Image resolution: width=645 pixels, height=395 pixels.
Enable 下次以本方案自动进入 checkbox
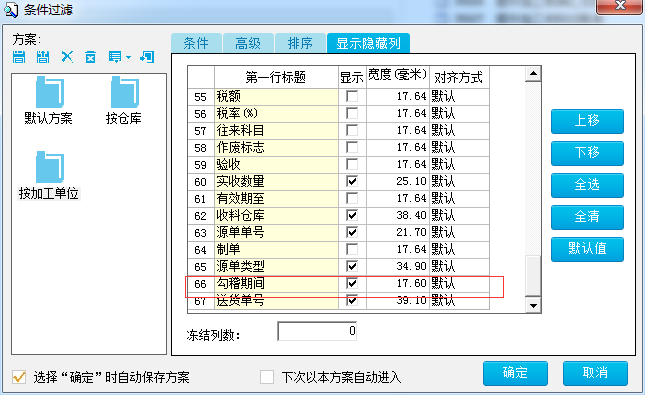click(267, 377)
